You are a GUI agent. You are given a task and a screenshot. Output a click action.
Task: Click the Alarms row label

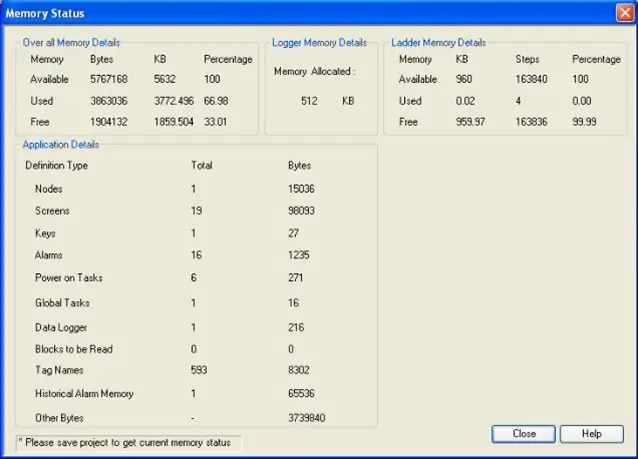(x=49, y=255)
